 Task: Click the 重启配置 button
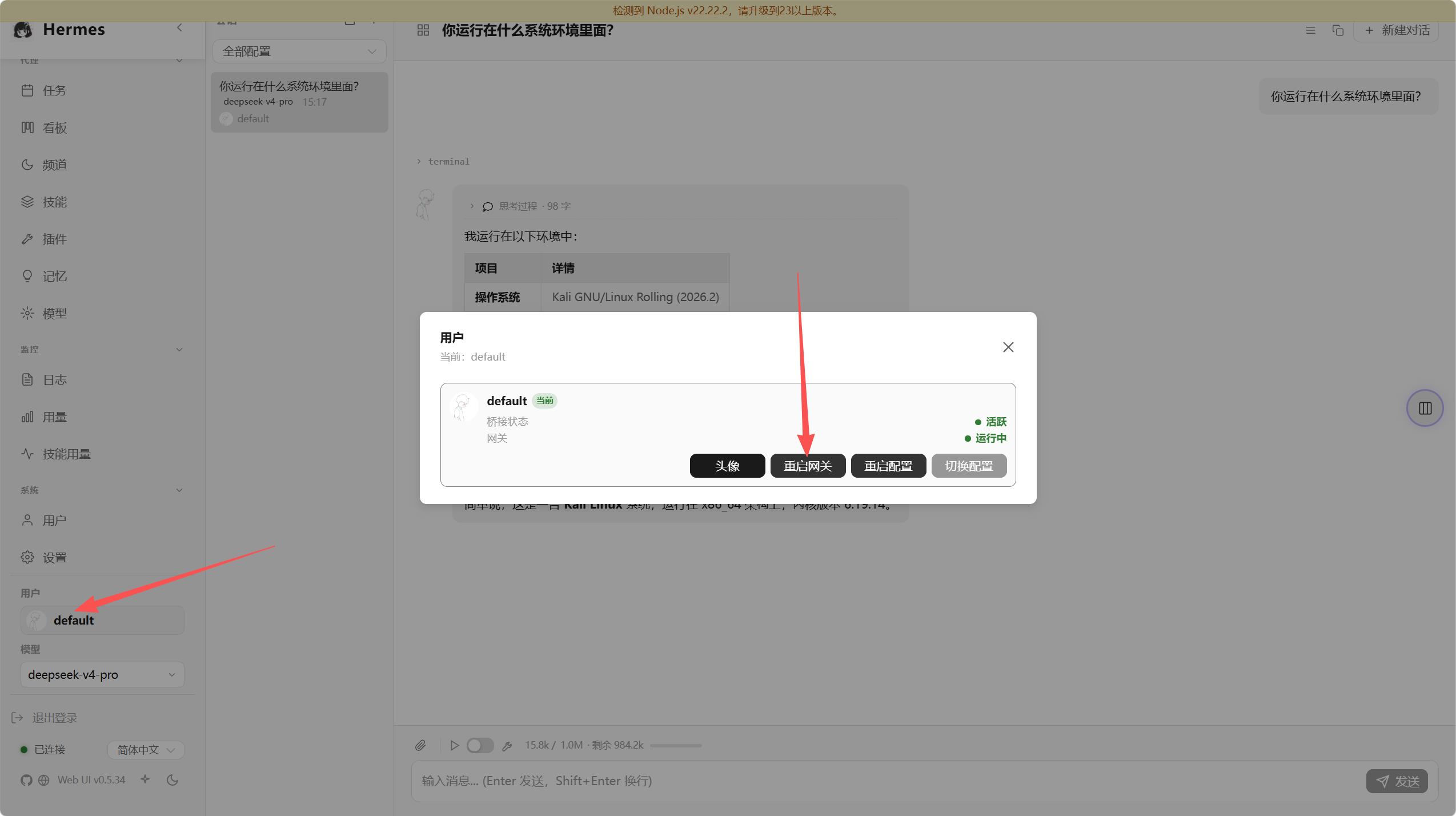tap(888, 466)
